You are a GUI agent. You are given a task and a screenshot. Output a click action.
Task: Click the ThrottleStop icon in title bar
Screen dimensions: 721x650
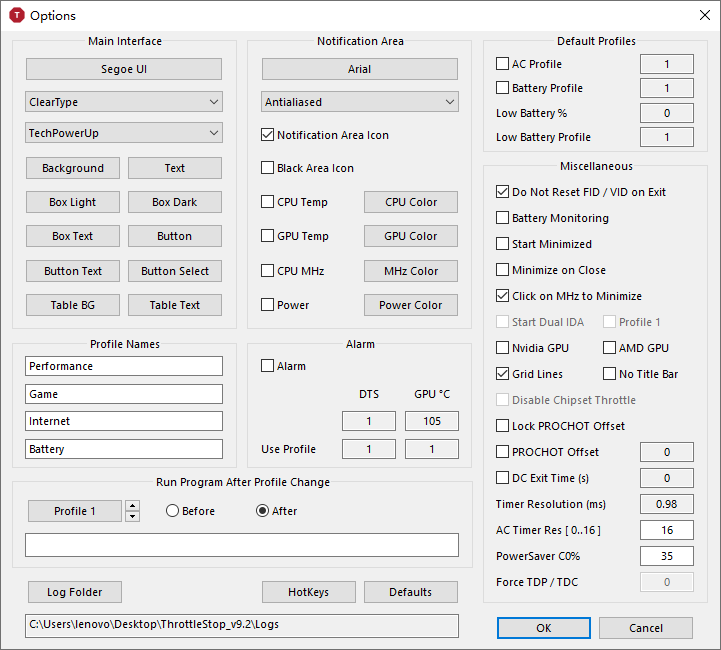[x=16, y=15]
